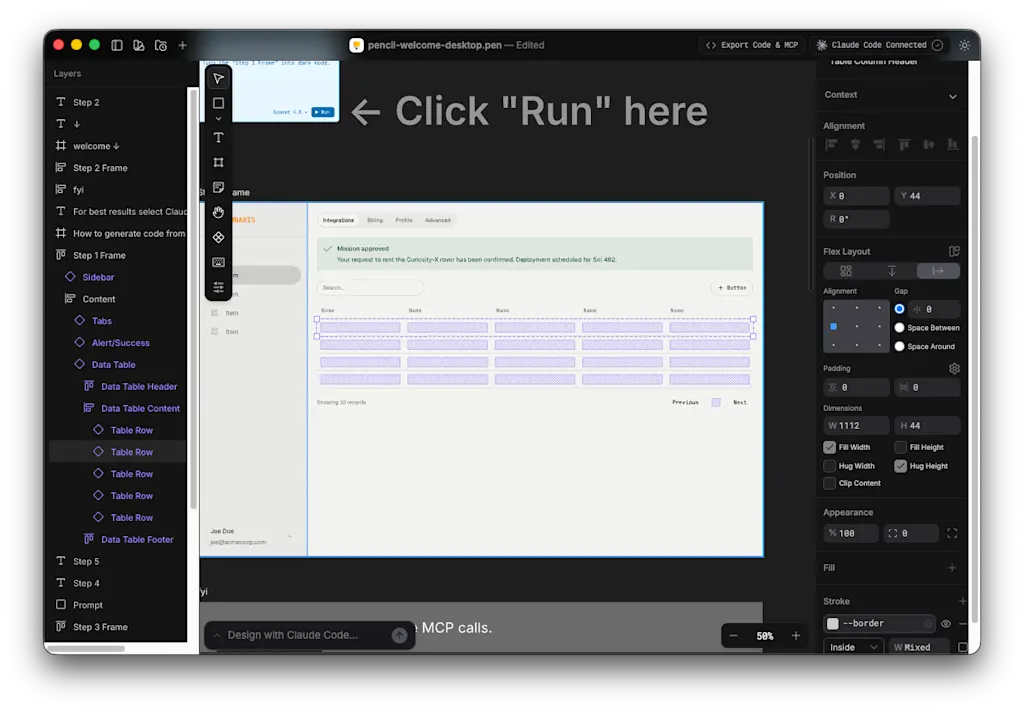Select the Frame tool in toolbar

[x=218, y=162]
